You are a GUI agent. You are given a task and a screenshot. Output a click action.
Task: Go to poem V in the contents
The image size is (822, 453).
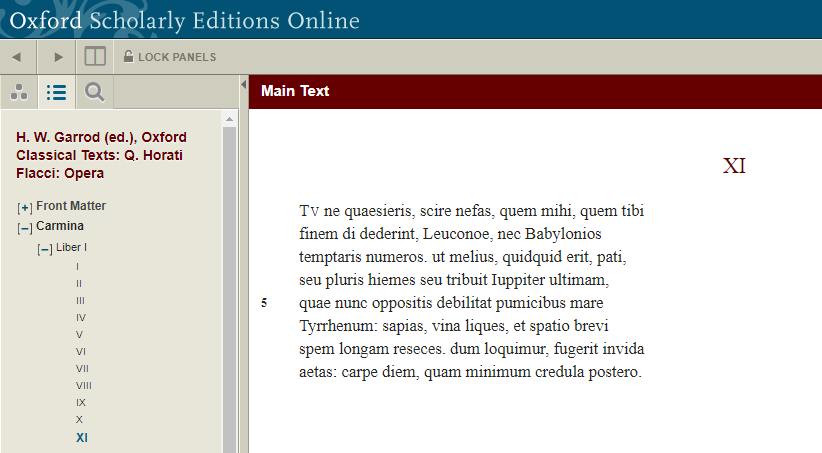(79, 334)
